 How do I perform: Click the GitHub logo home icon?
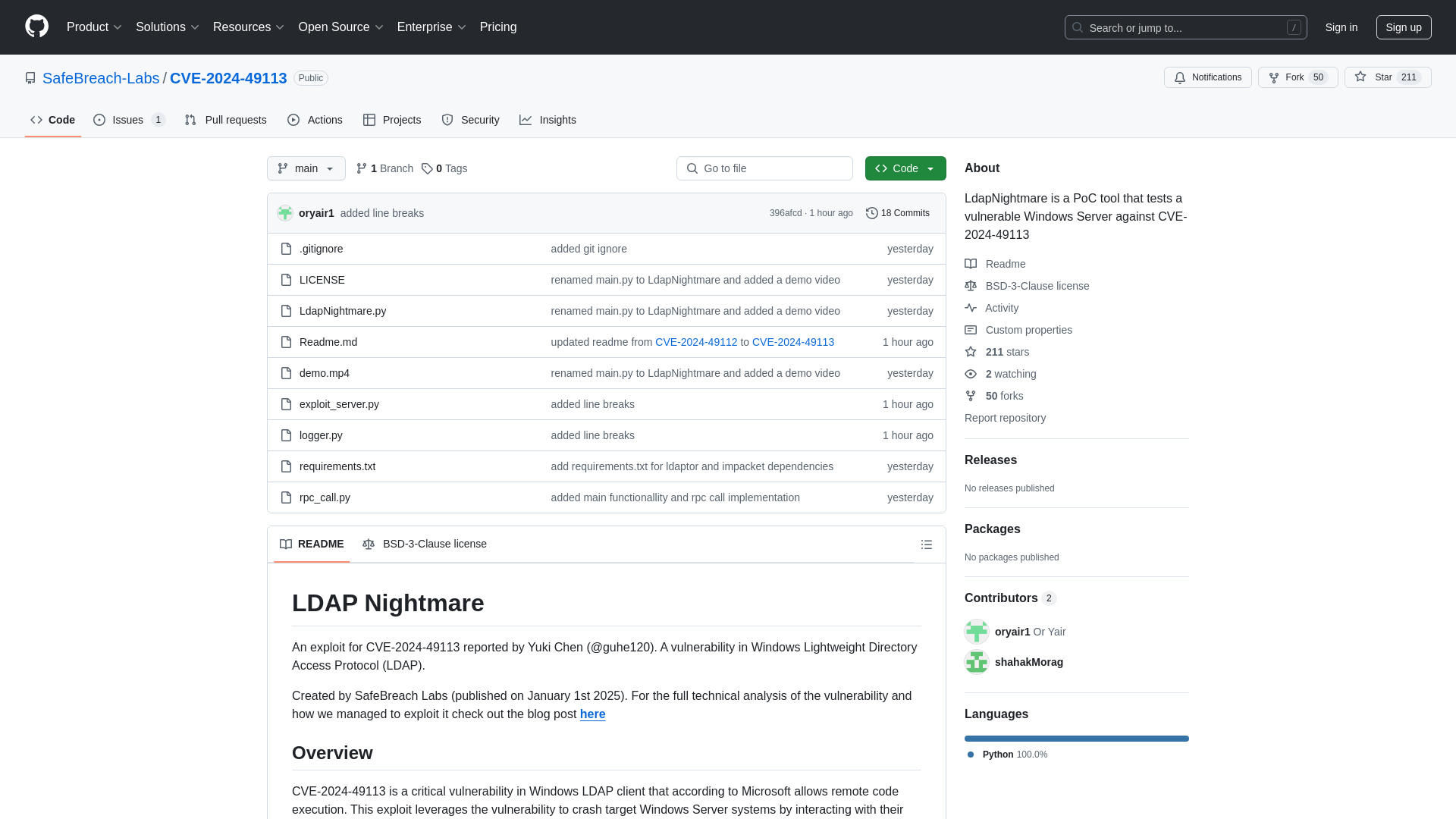point(36,27)
